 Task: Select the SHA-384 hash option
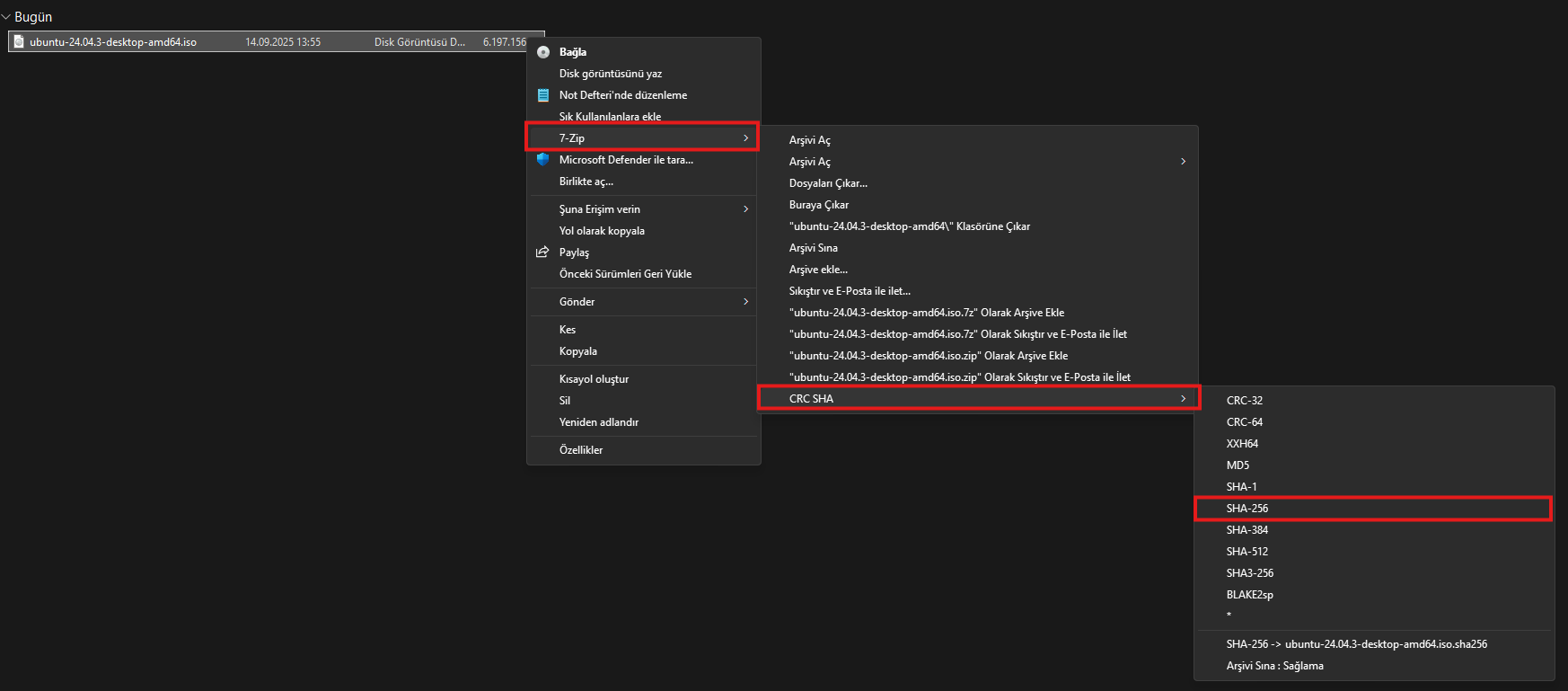pyautogui.click(x=1374, y=530)
